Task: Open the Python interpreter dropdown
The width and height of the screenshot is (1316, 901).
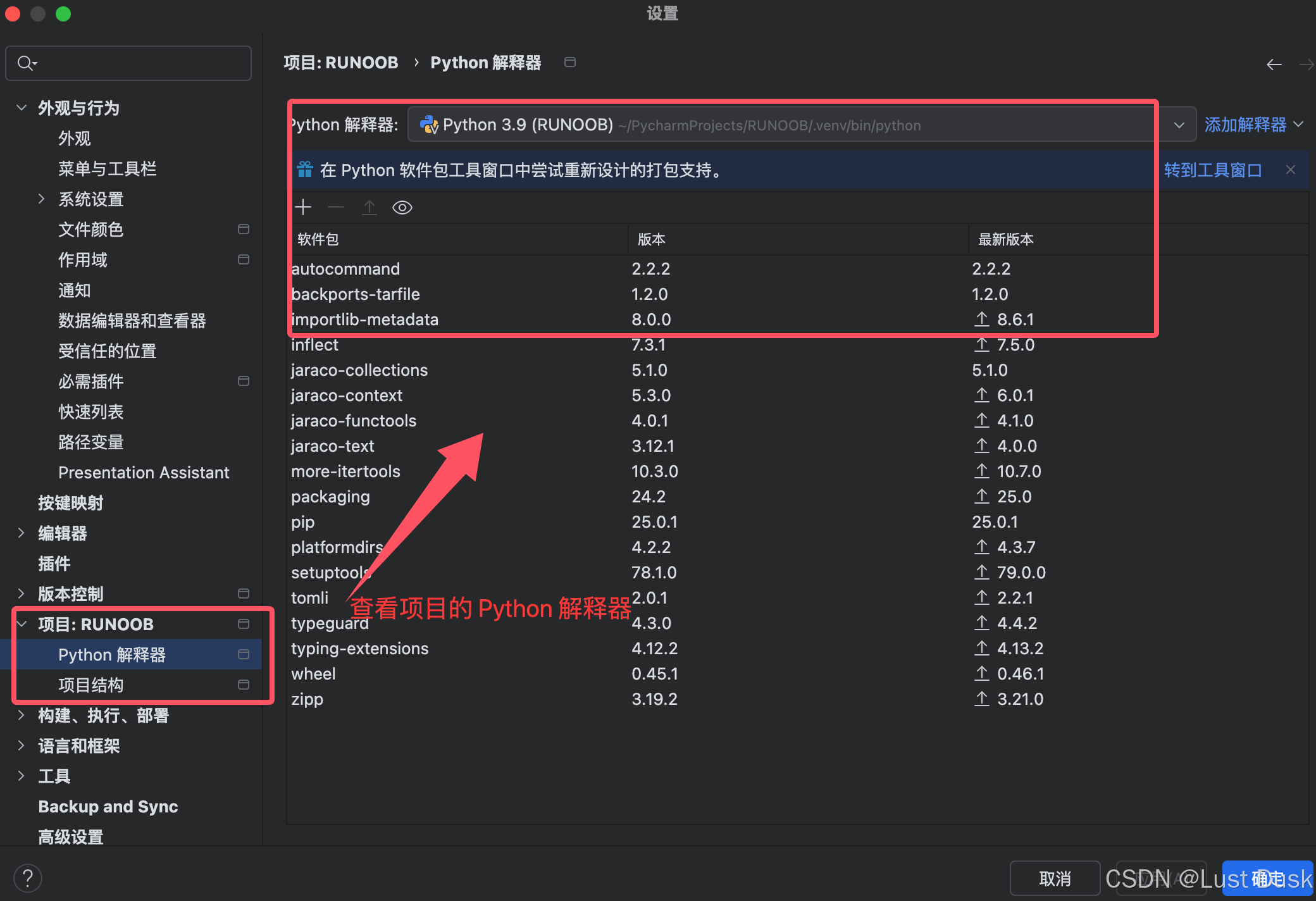Action: pos(1179,125)
